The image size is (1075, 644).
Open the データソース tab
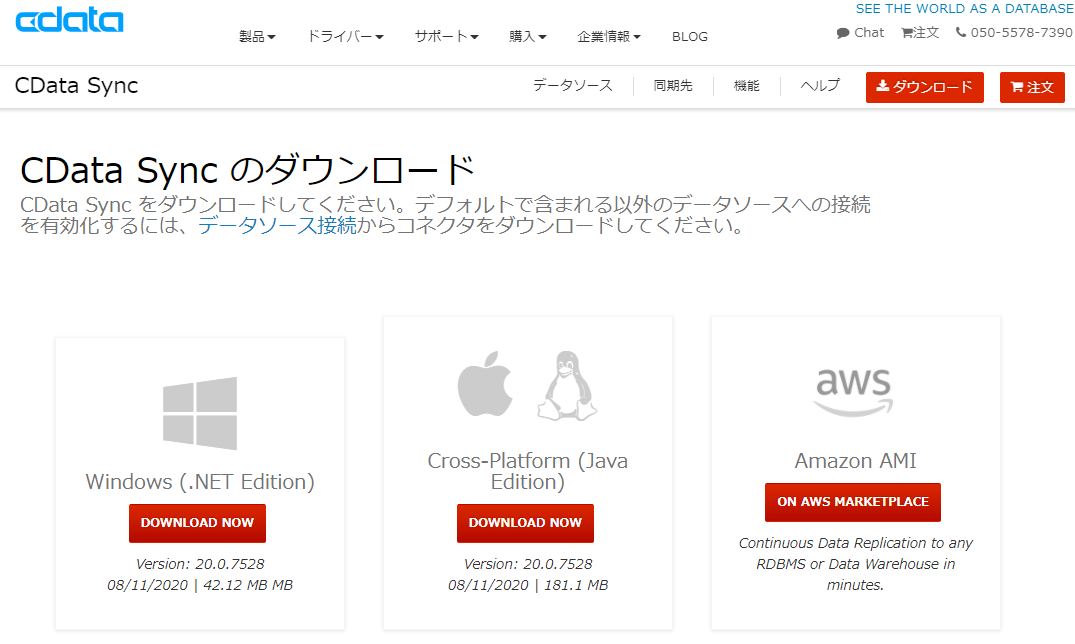tap(572, 86)
